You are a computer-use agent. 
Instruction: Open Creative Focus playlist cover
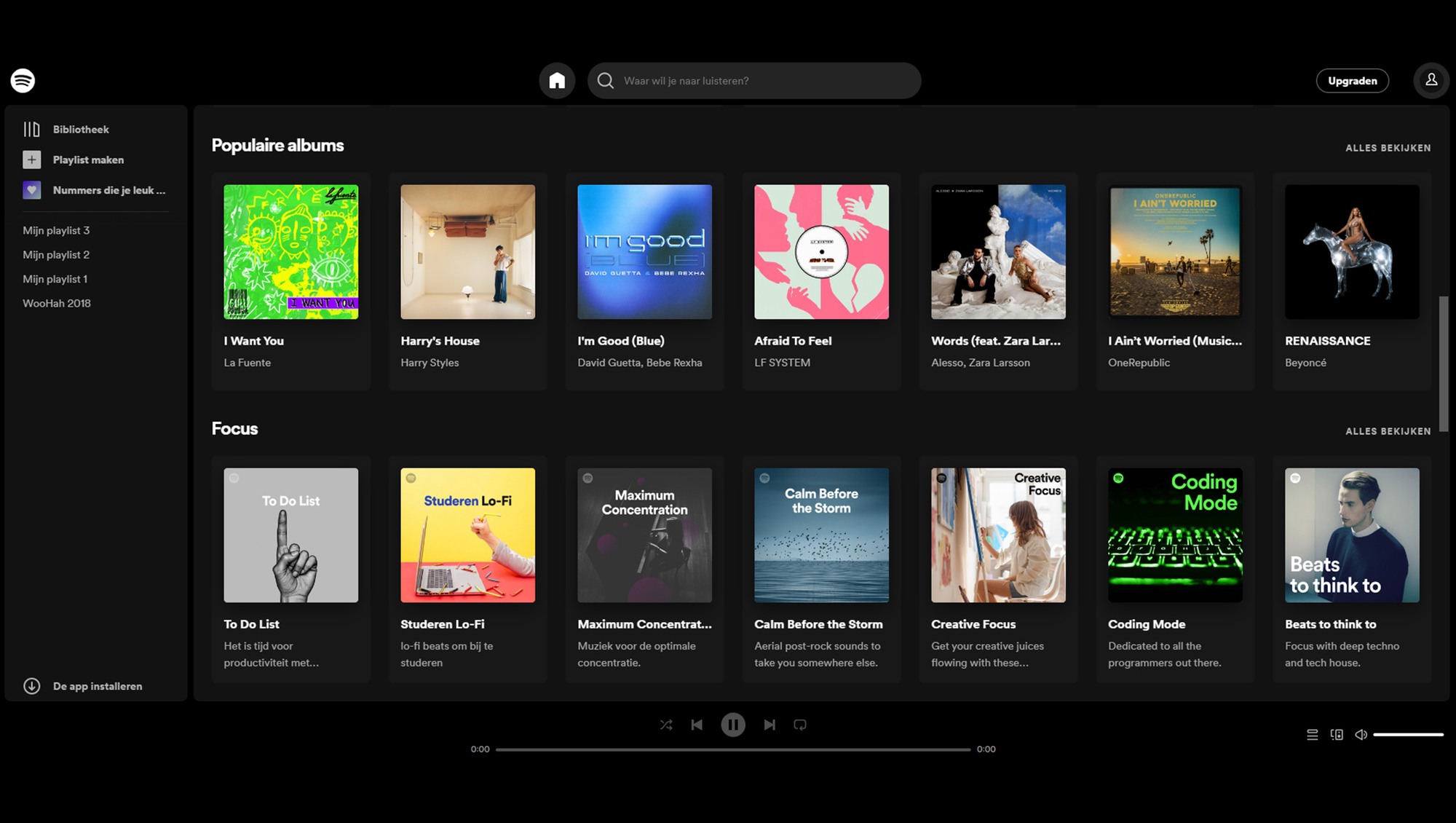pos(998,535)
